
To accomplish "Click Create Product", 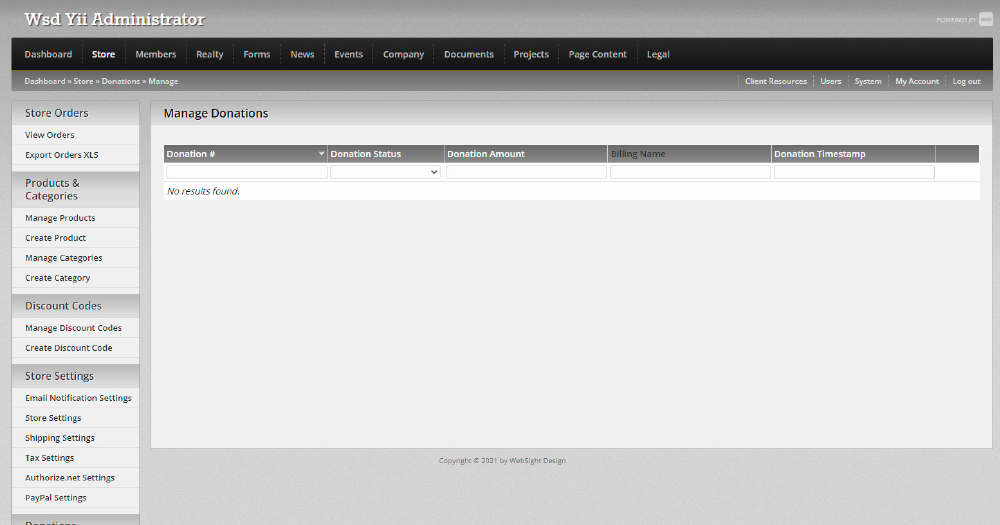I will [x=55, y=237].
